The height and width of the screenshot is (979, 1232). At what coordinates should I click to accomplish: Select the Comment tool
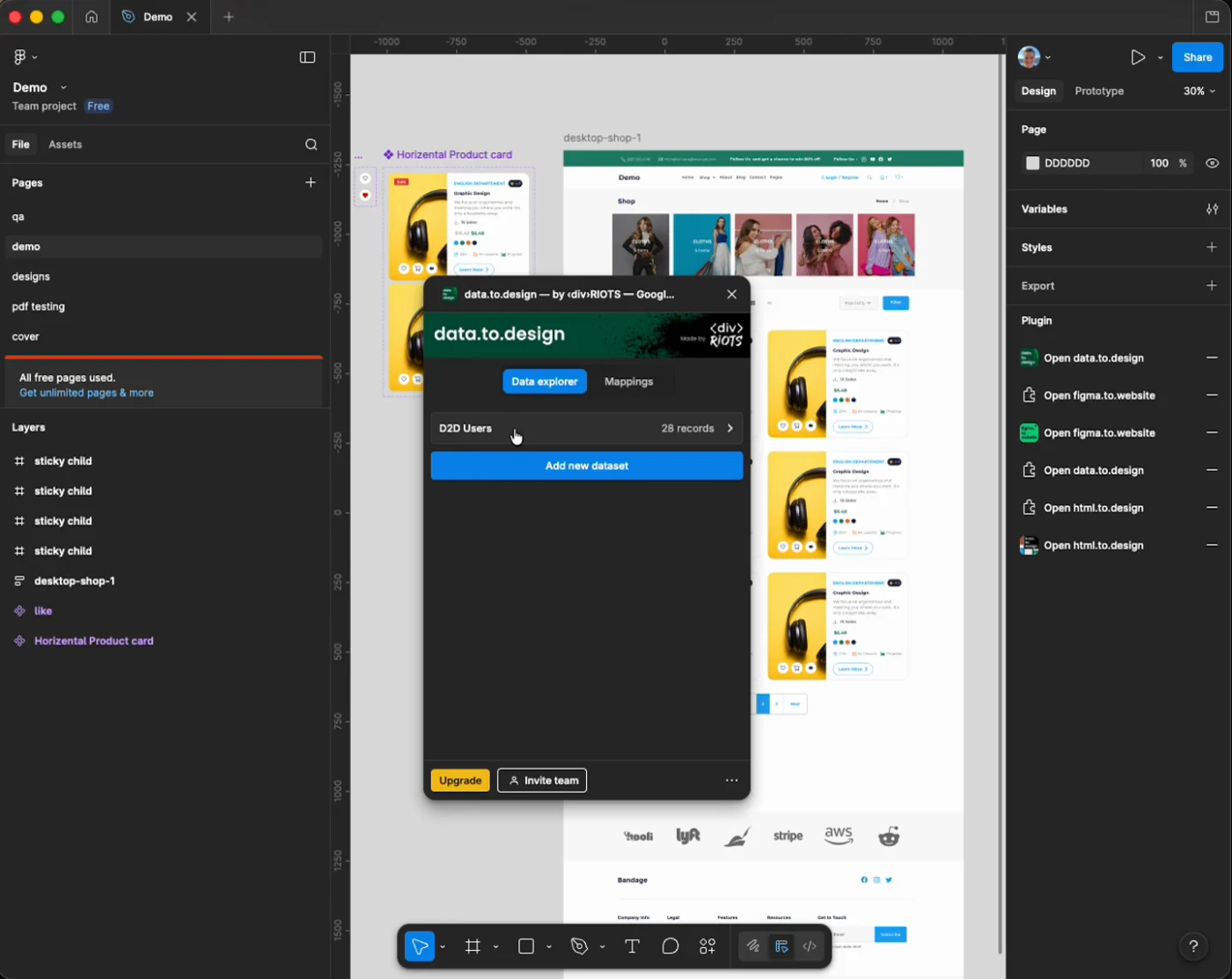tap(671, 946)
